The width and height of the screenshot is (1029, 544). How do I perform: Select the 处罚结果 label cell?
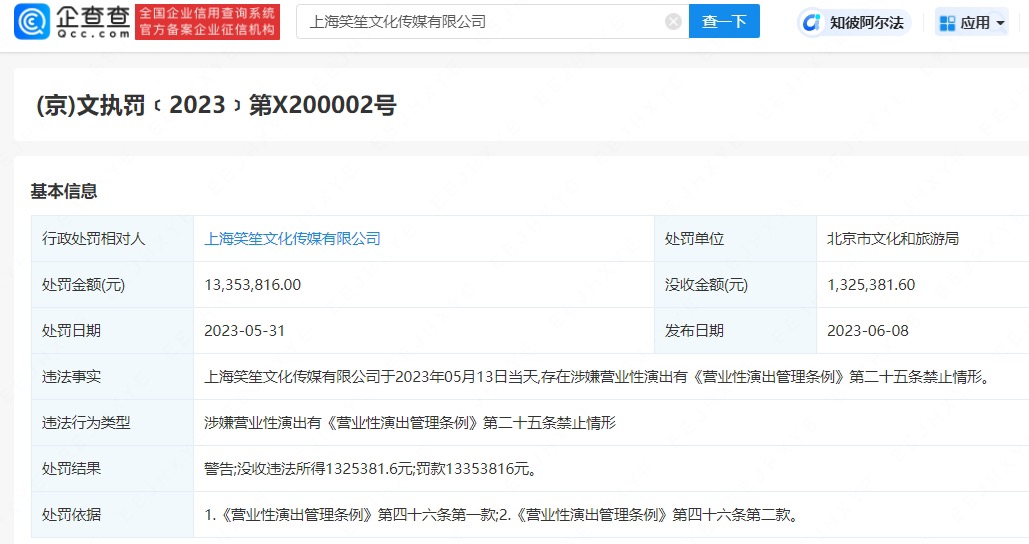pos(112,468)
